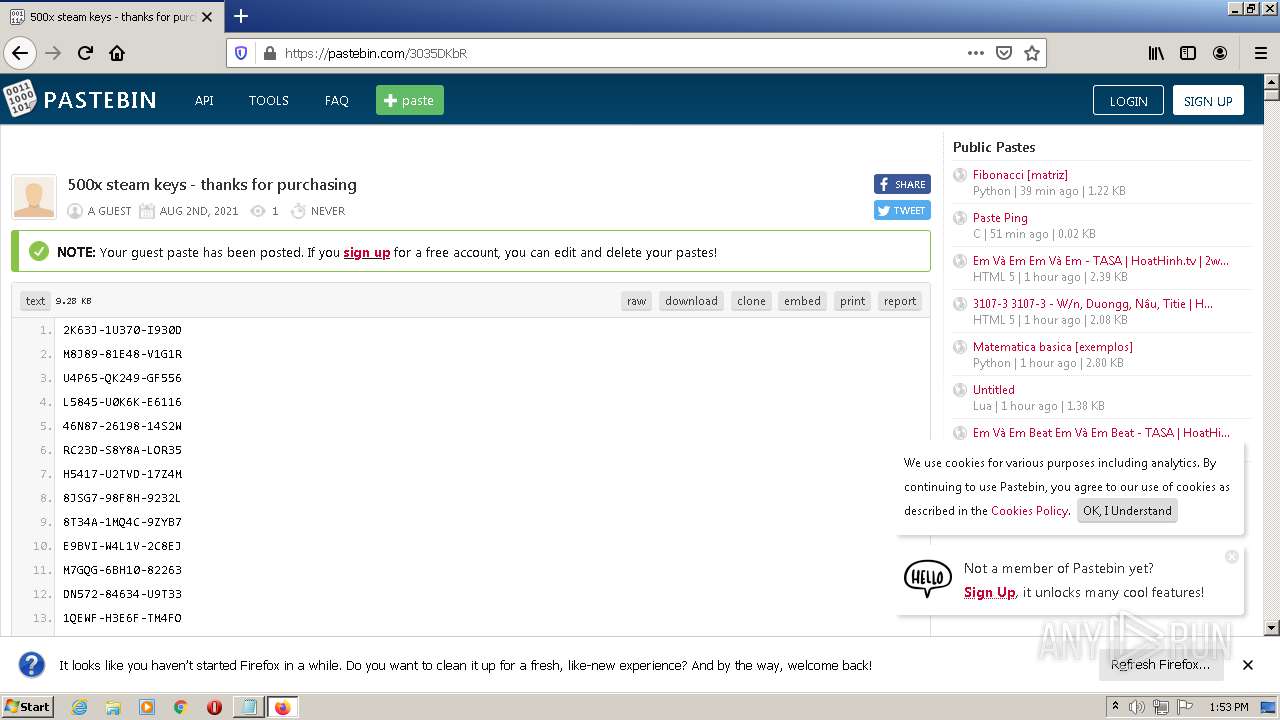Follow 'Sign Up' link in hello popup
1280x720 pixels.
click(989, 592)
